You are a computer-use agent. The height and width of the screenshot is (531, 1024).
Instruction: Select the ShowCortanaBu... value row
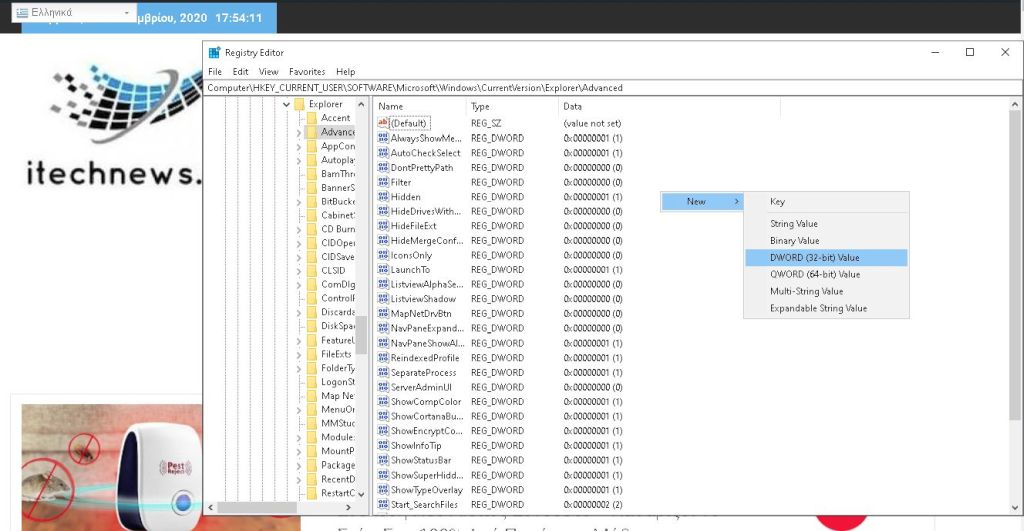coord(500,416)
